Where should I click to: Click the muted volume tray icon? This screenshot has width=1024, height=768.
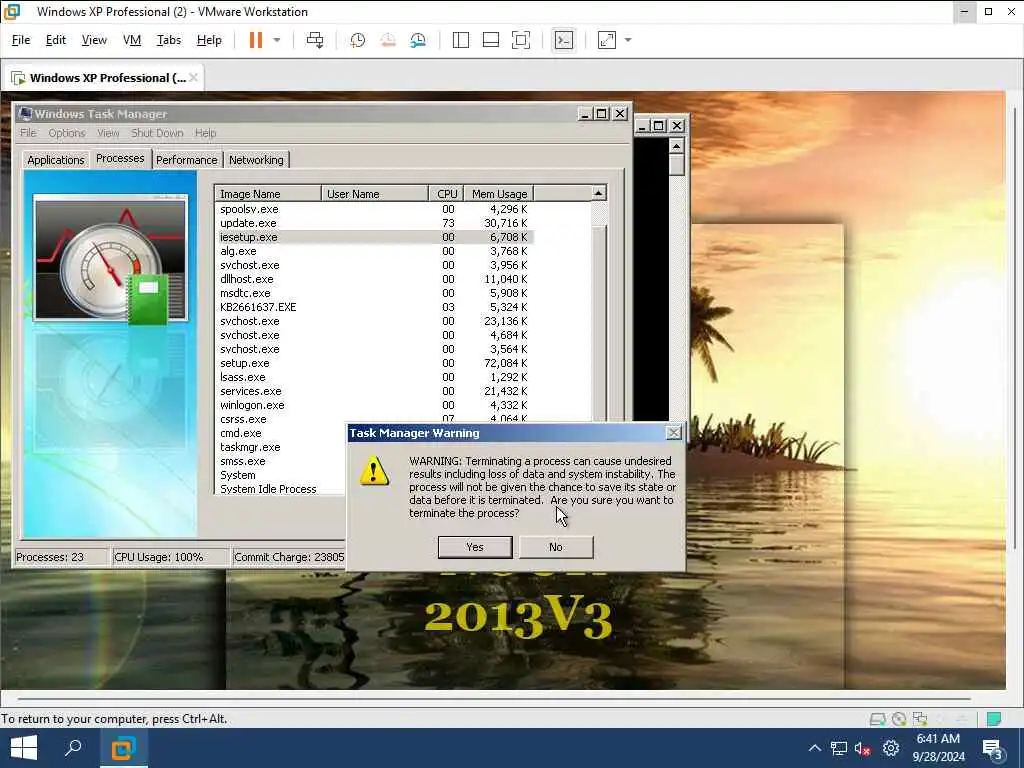(863, 748)
